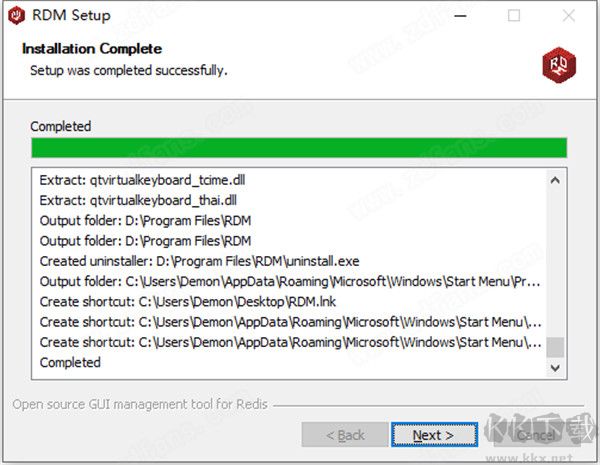600x465 pixels.
Task: Select the qtvirtualkeyboard_tcime.dll extract line
Action: 143,180
